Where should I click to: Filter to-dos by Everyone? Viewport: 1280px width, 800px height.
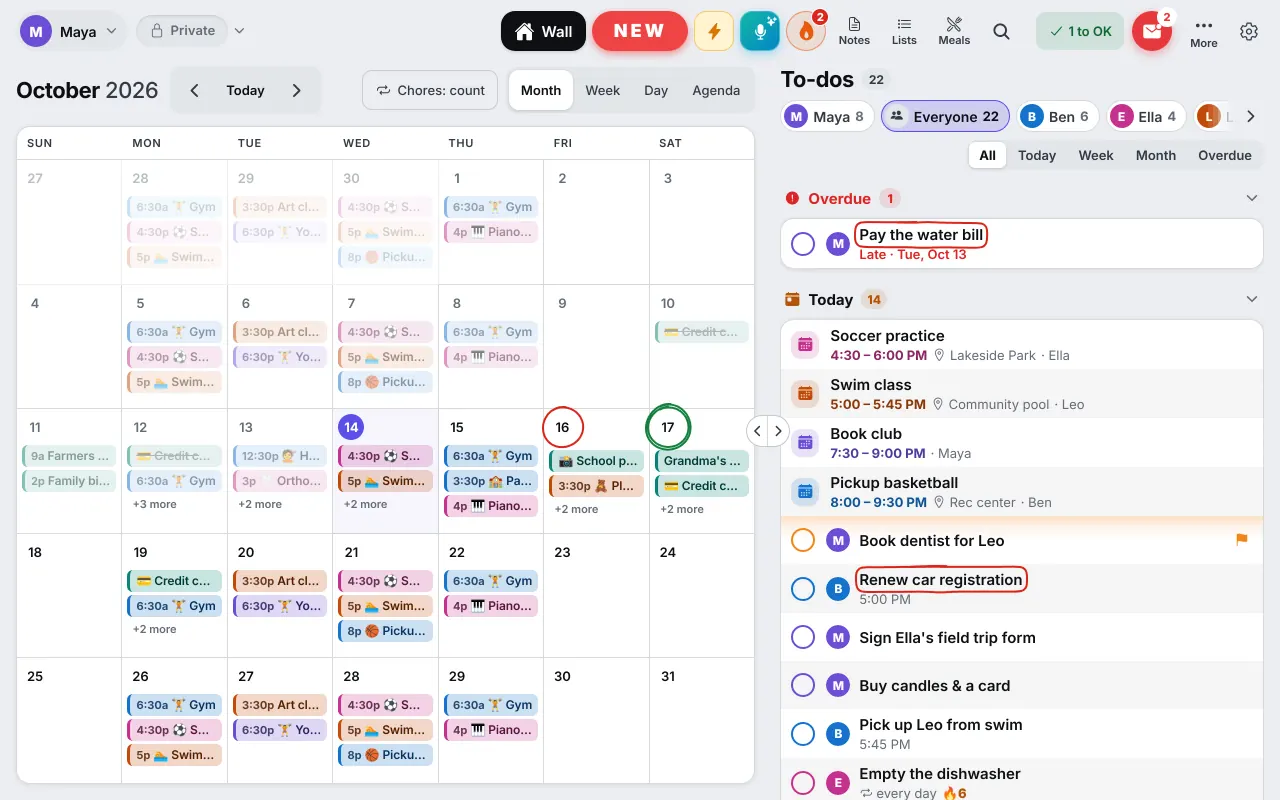(945, 117)
